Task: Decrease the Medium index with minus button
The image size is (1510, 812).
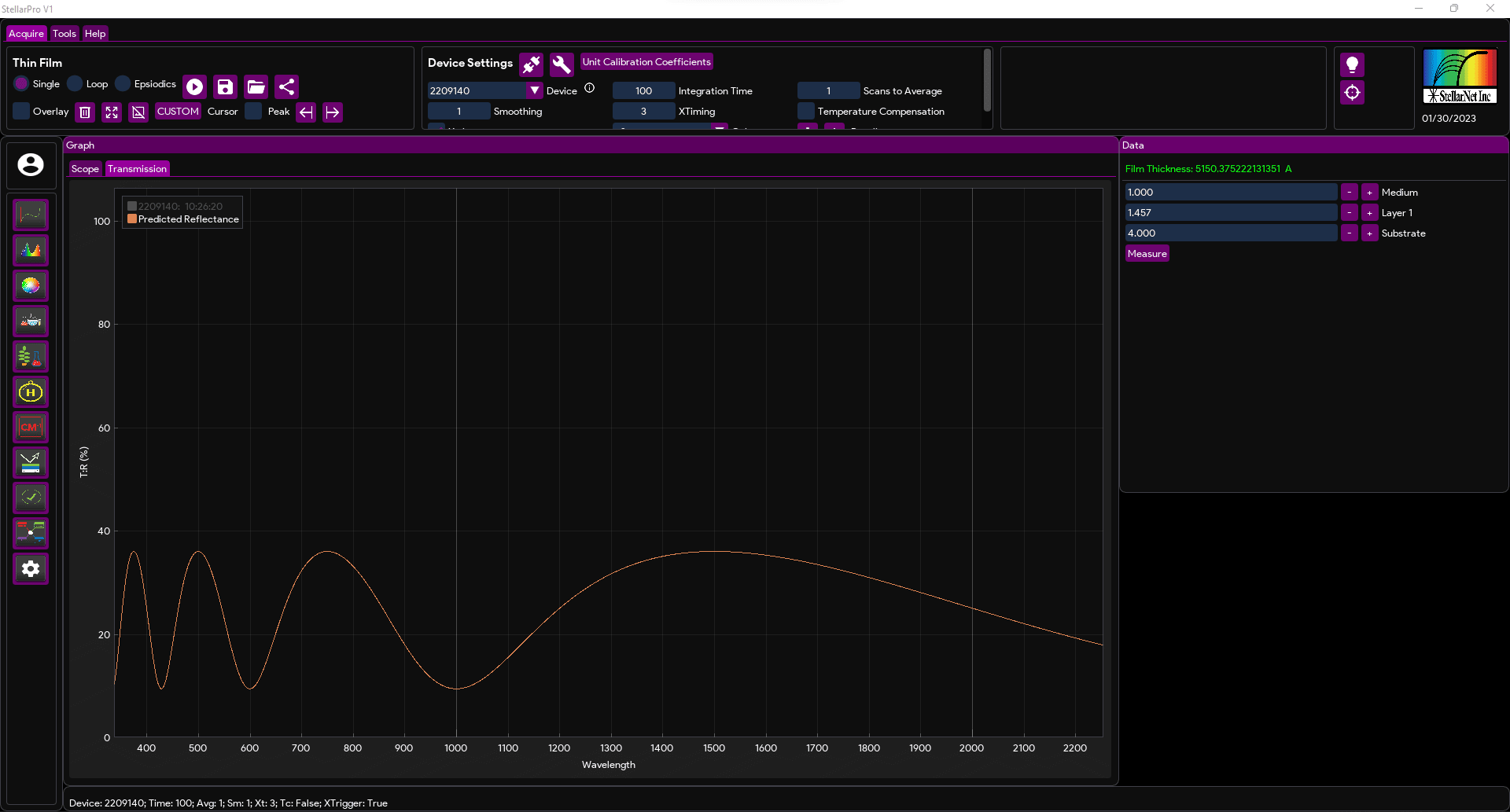Action: [1349, 193]
